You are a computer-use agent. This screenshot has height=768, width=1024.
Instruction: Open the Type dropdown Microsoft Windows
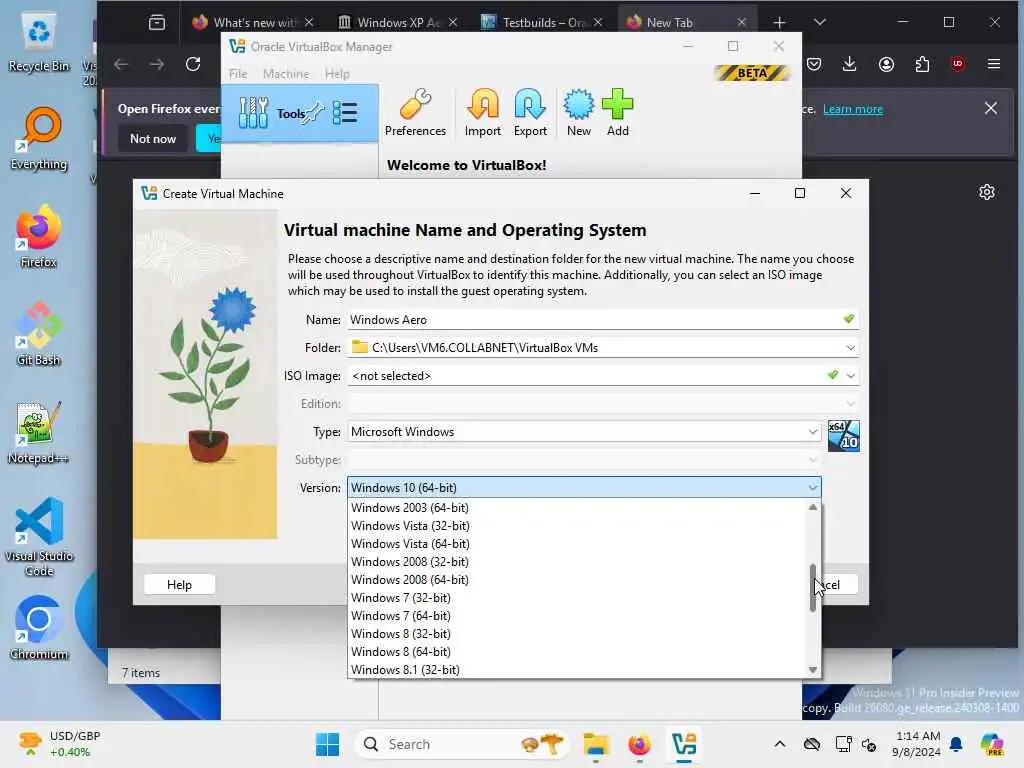click(584, 432)
